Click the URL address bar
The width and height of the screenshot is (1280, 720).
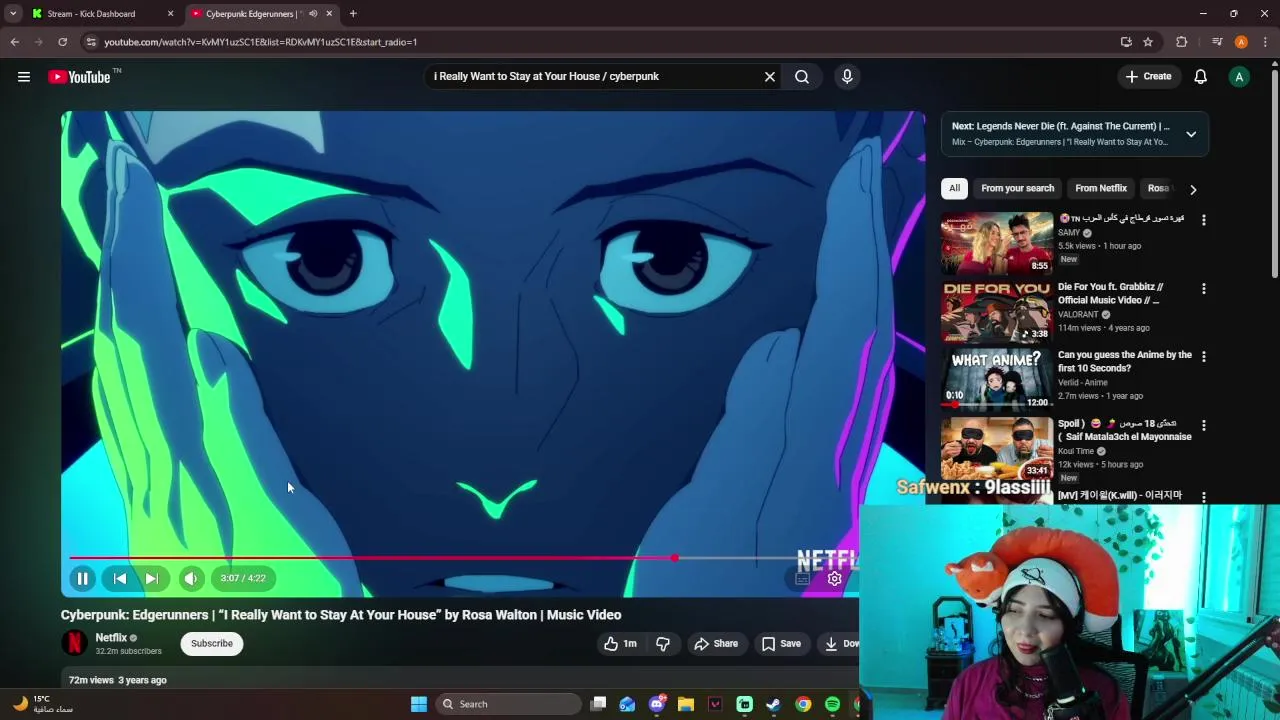coord(600,42)
